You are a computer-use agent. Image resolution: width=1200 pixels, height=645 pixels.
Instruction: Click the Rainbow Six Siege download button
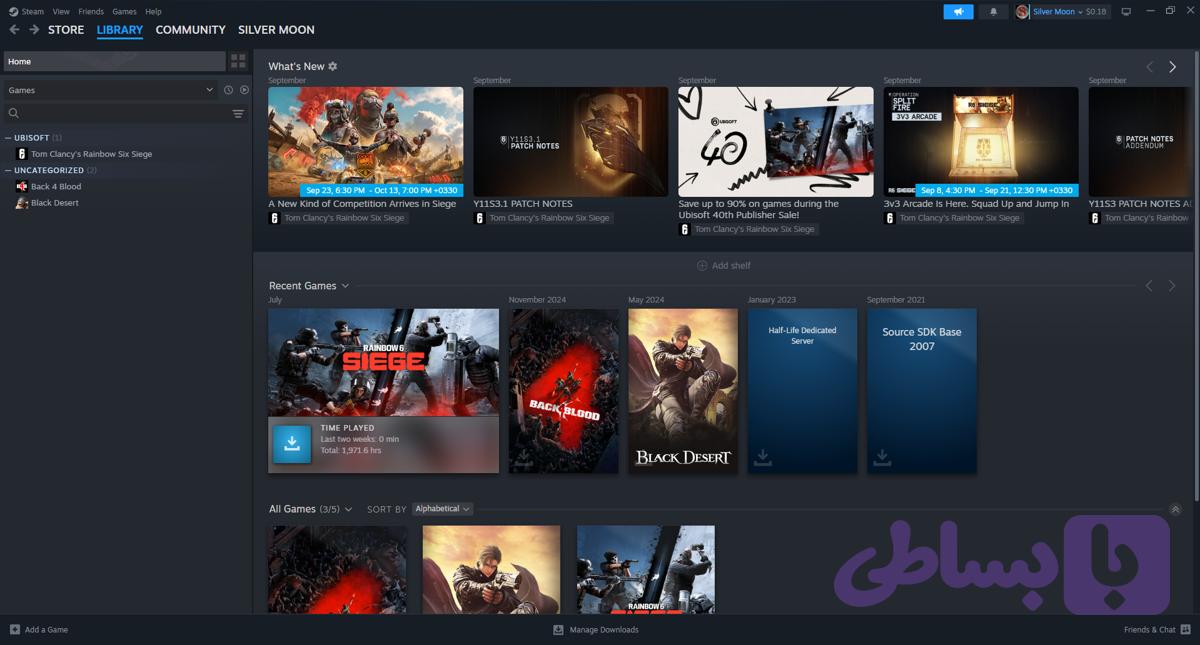[292, 445]
